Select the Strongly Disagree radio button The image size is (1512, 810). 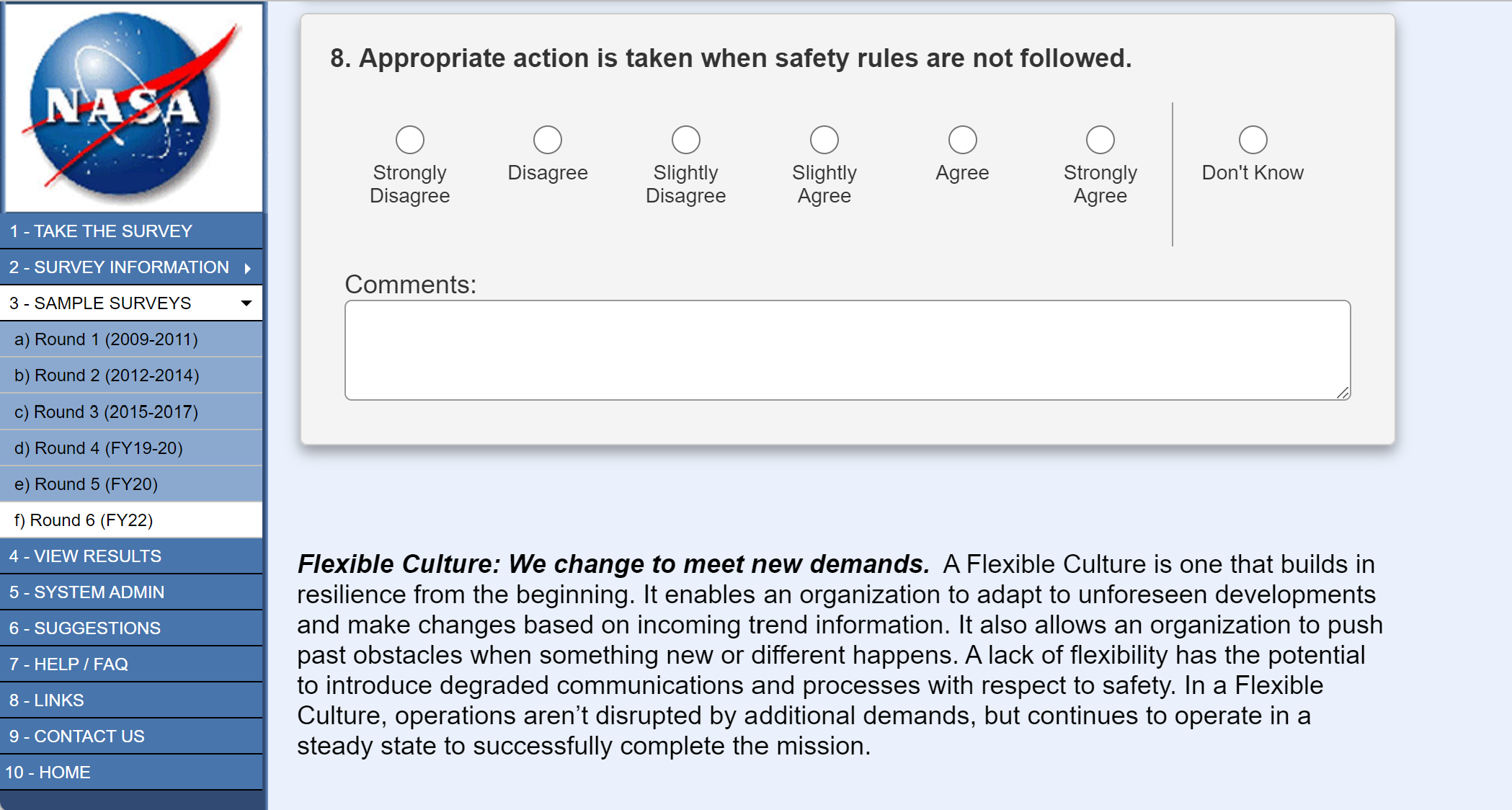(x=409, y=140)
